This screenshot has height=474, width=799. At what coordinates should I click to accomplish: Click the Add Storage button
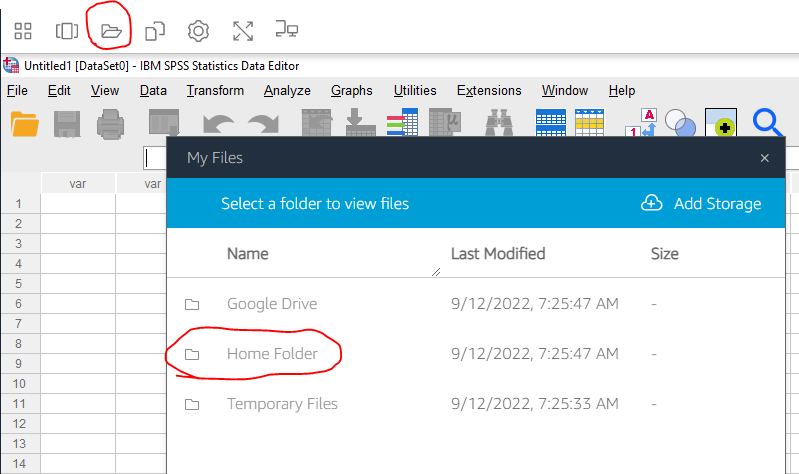(x=701, y=204)
